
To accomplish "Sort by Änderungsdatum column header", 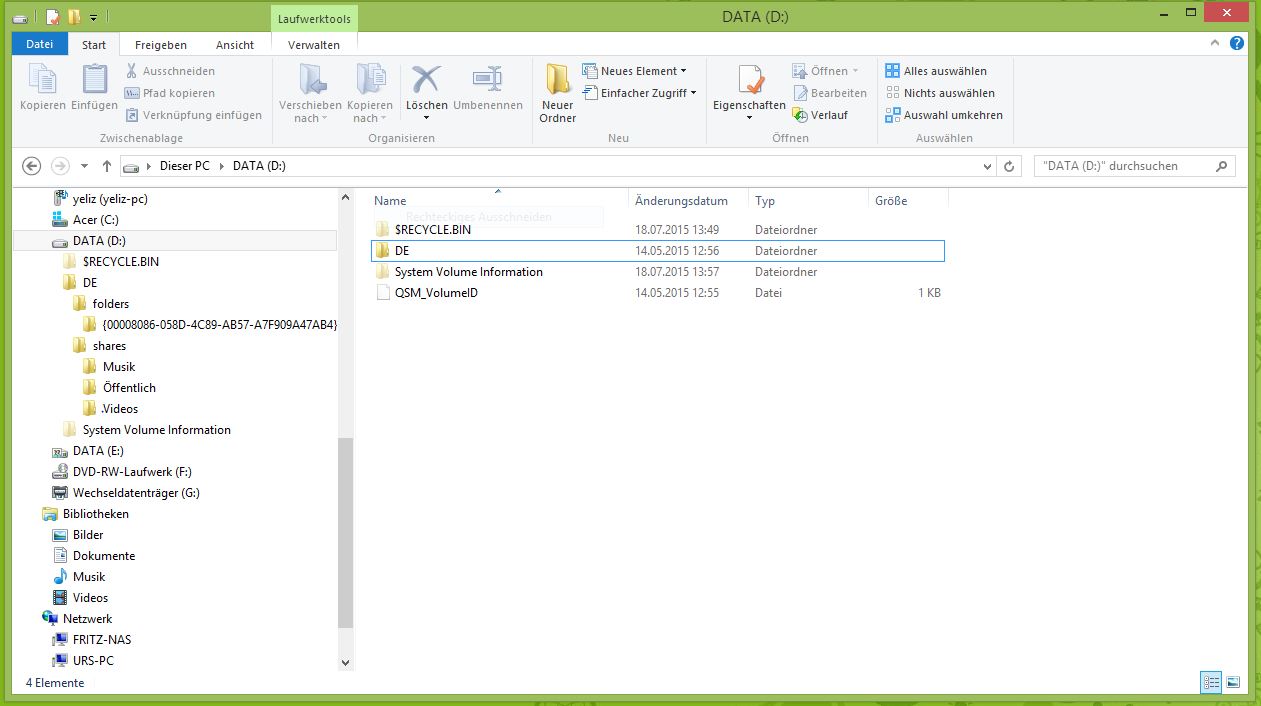I will tap(681, 201).
